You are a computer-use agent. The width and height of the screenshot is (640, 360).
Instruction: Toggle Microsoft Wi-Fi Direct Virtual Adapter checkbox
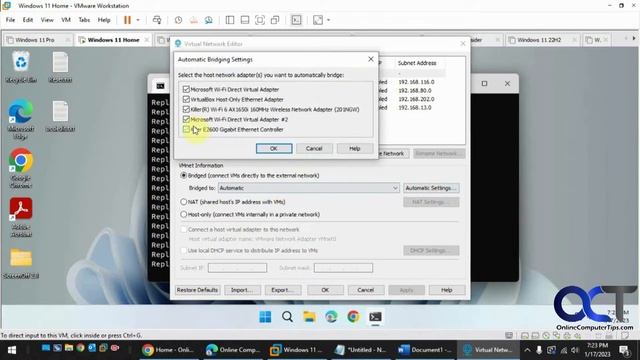click(x=186, y=89)
